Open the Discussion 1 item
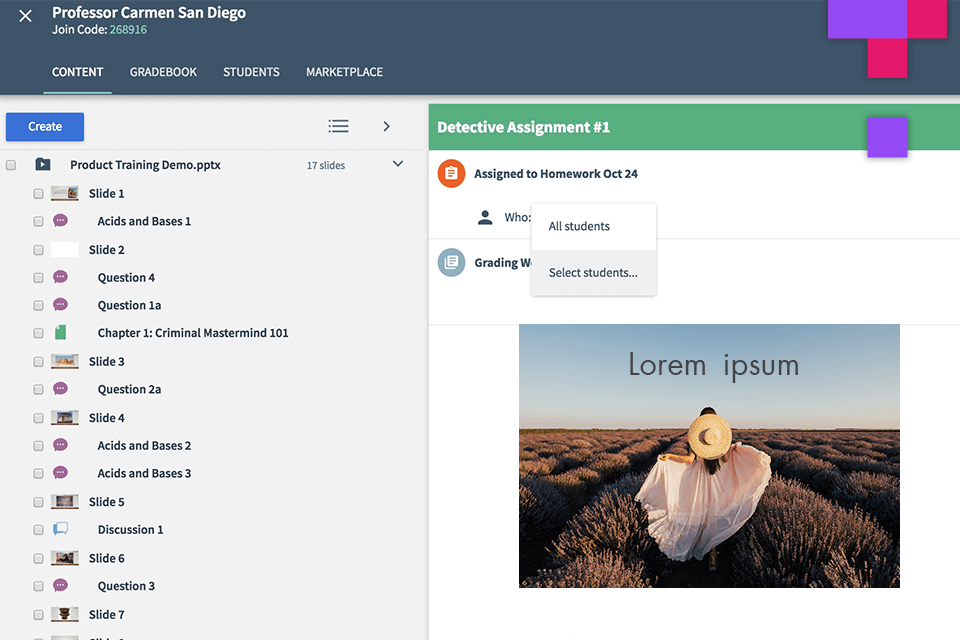The image size is (960, 640). tap(130, 530)
